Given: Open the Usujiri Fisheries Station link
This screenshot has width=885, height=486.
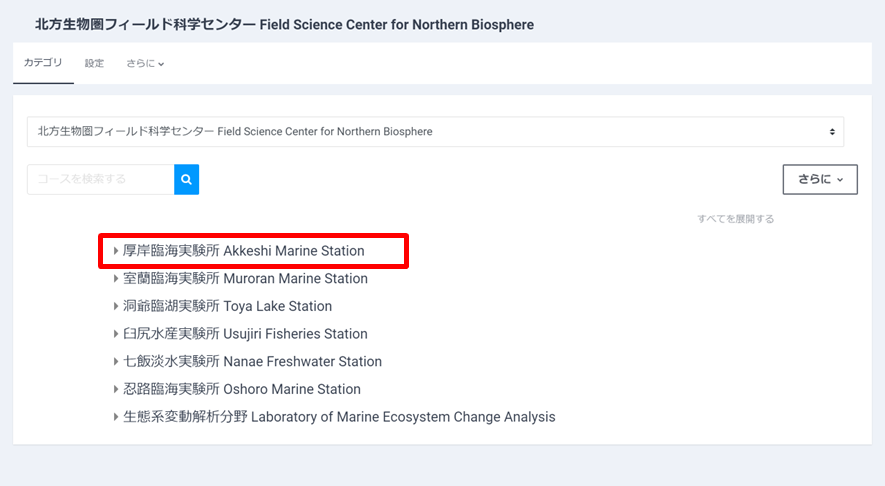Looking at the screenshot, I should pos(245,334).
